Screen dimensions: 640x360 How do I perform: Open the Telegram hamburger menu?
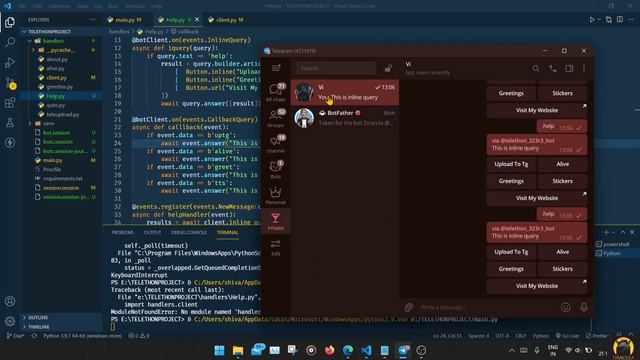[276, 68]
